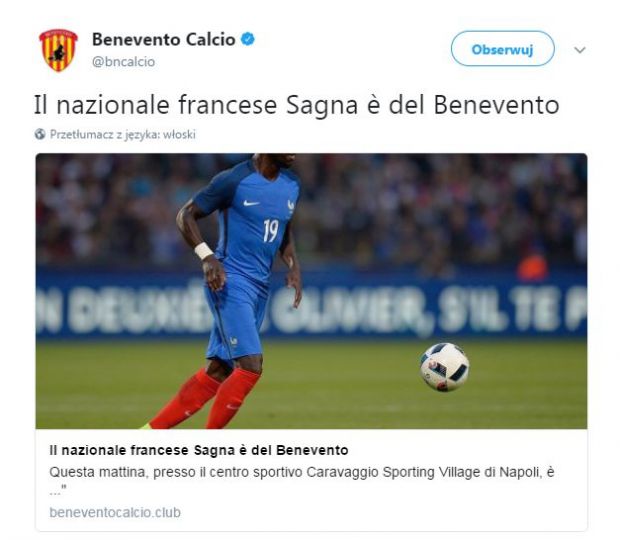Viewport: 620px width, 540px height.
Task: Click the card description starting Questa mattina
Action: pos(302,479)
